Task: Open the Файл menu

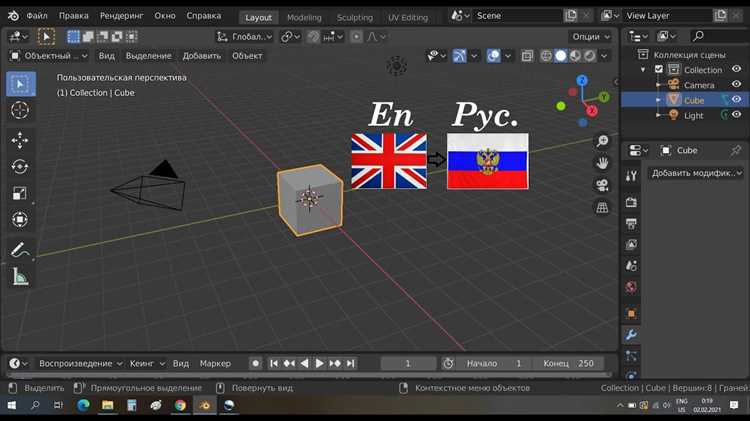Action: (x=37, y=16)
